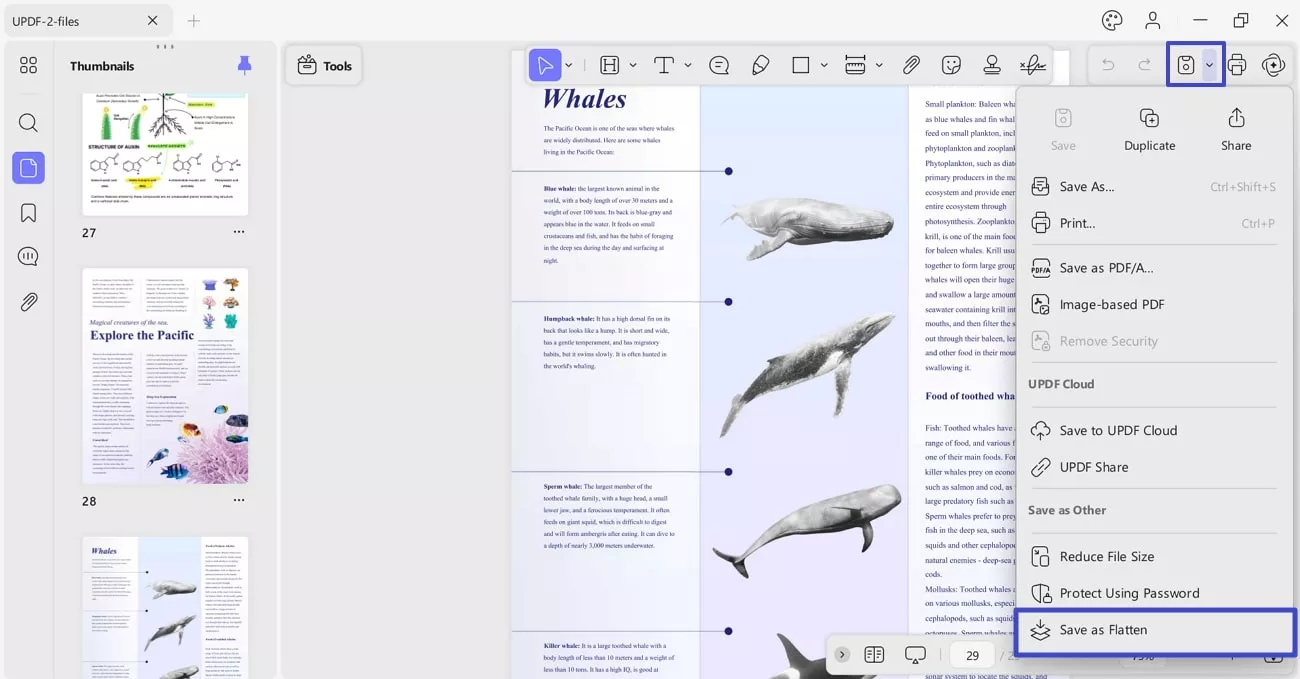Select Protect Using Password option
The width and height of the screenshot is (1300, 679).
coord(1154,593)
